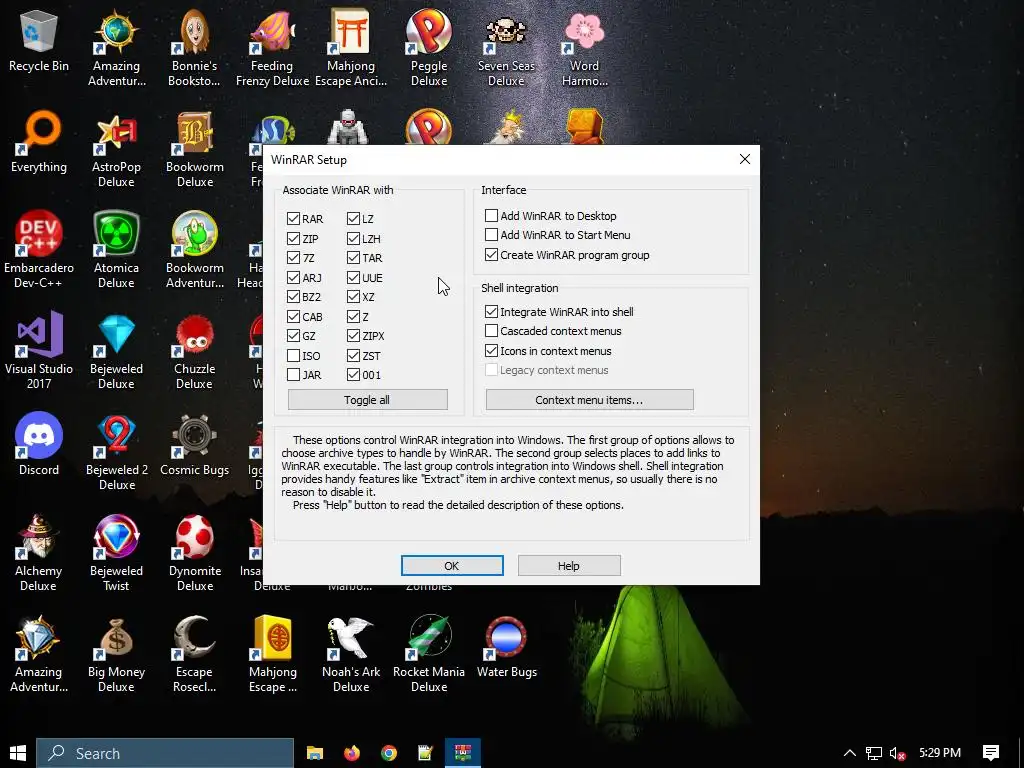The image size is (1024, 768).
Task: Toggle the 7Z file association
Action: 293,258
